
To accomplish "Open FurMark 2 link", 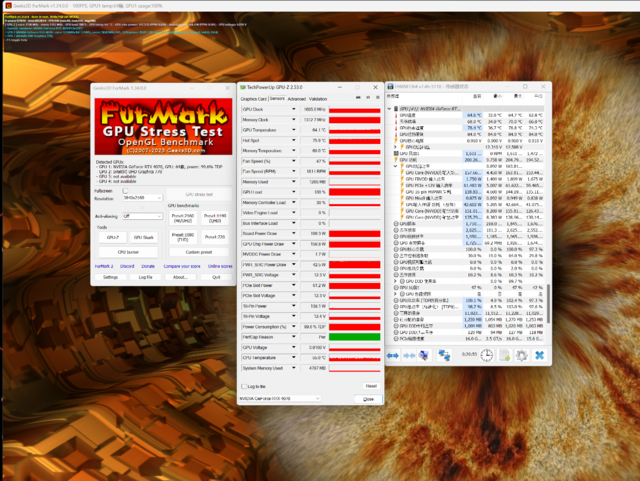I will 104,266.
